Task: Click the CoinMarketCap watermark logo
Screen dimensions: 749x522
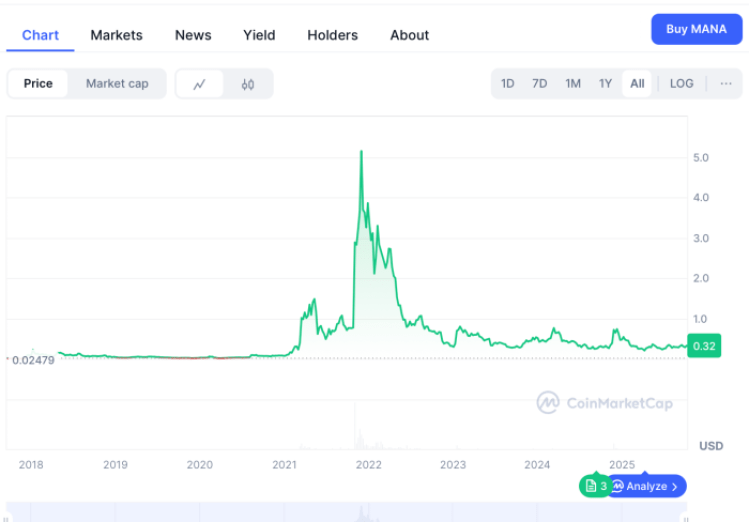Action: [604, 403]
